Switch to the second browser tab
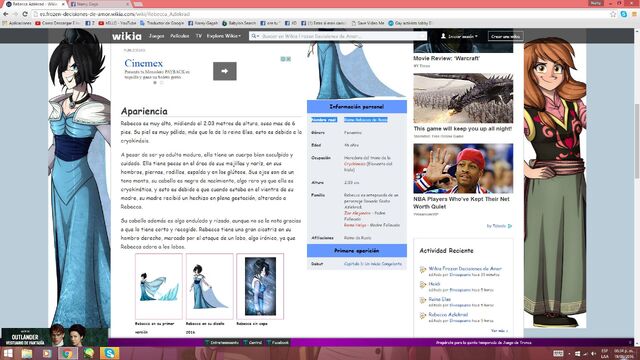Viewport: 640px width, 360px height. point(99,4)
